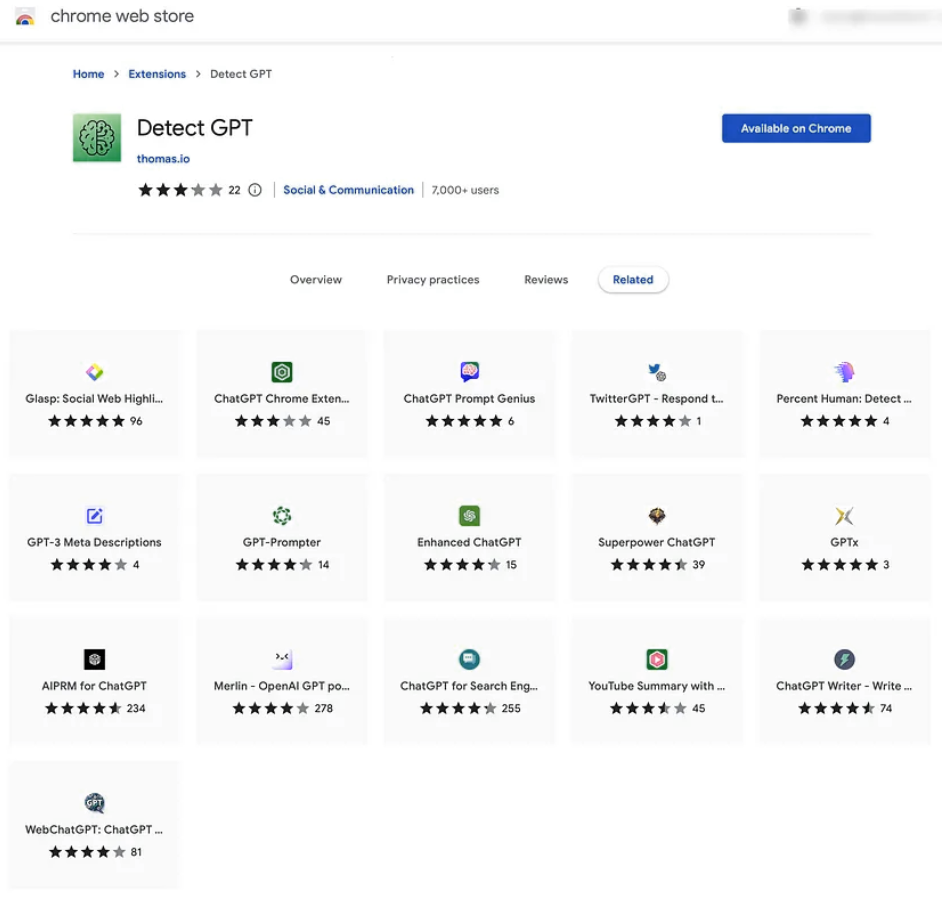
Task: Open the Social & Communication category link
Action: pyautogui.click(x=348, y=190)
